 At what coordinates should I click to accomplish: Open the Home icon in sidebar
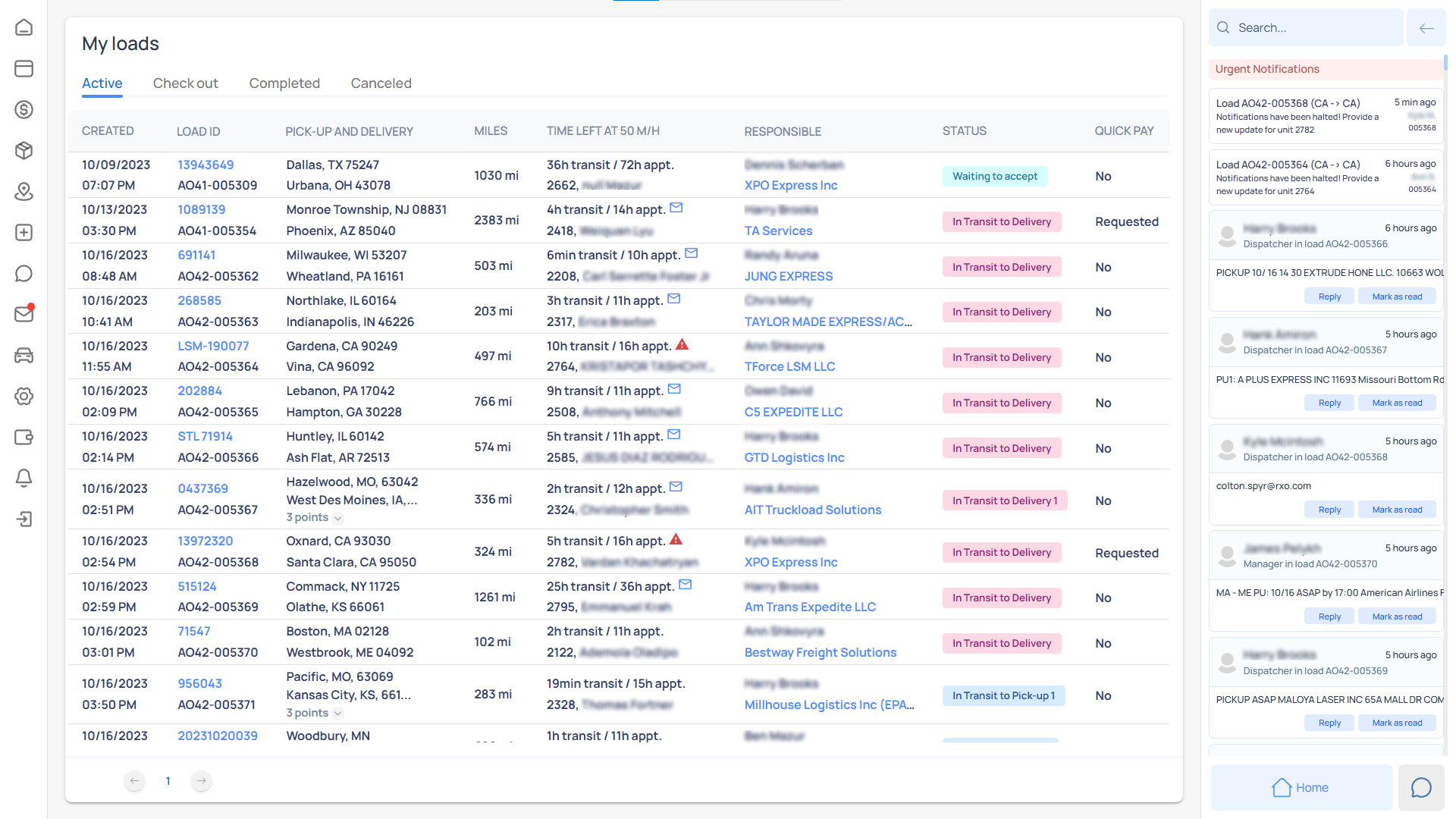[x=24, y=27]
